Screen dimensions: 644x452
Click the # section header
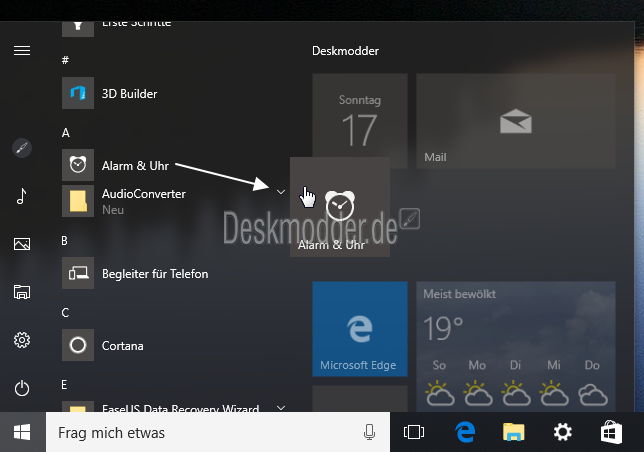(65, 60)
